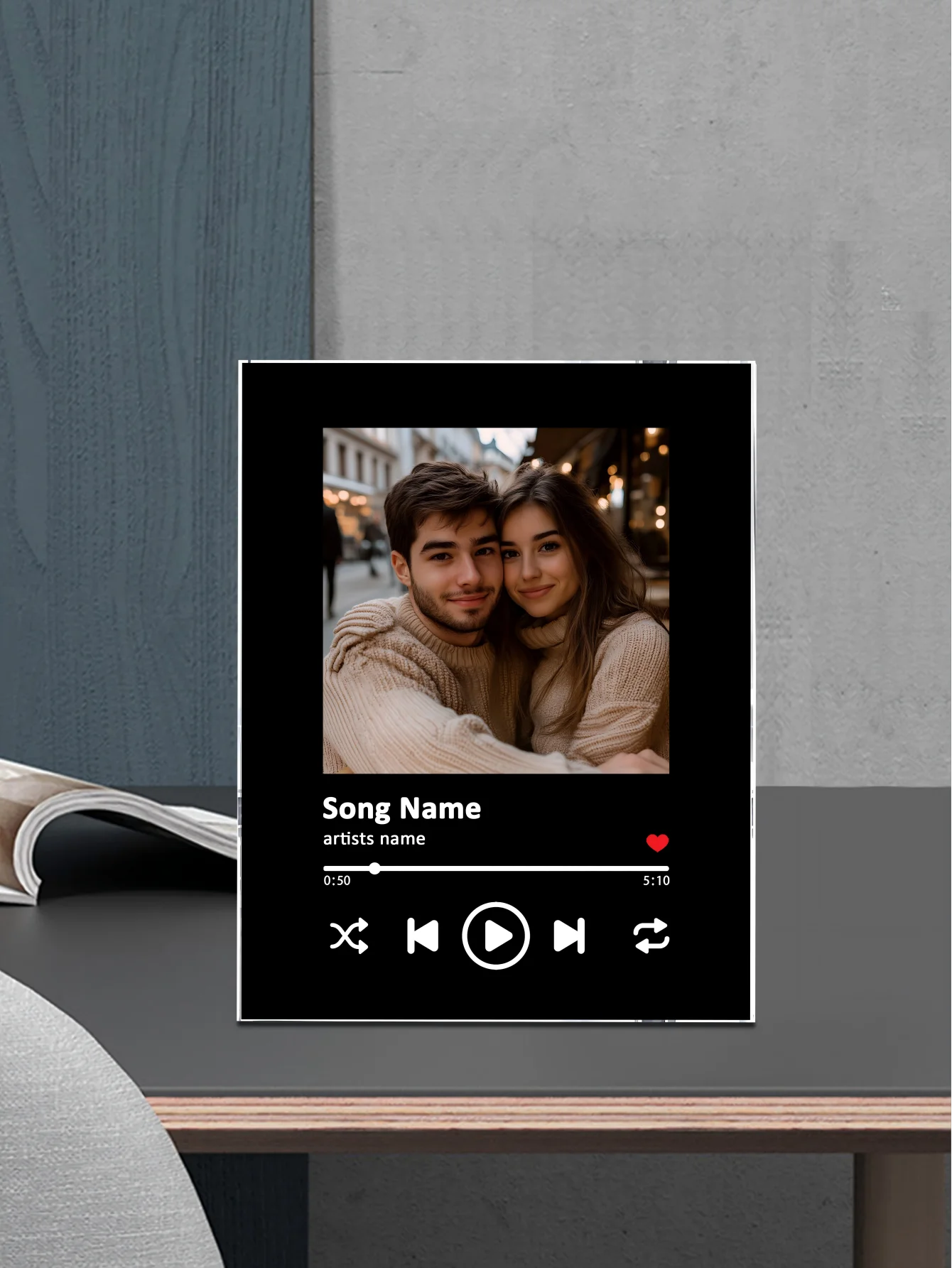The height and width of the screenshot is (1268, 952).
Task: Toggle the repeat icon
Action: click(651, 936)
